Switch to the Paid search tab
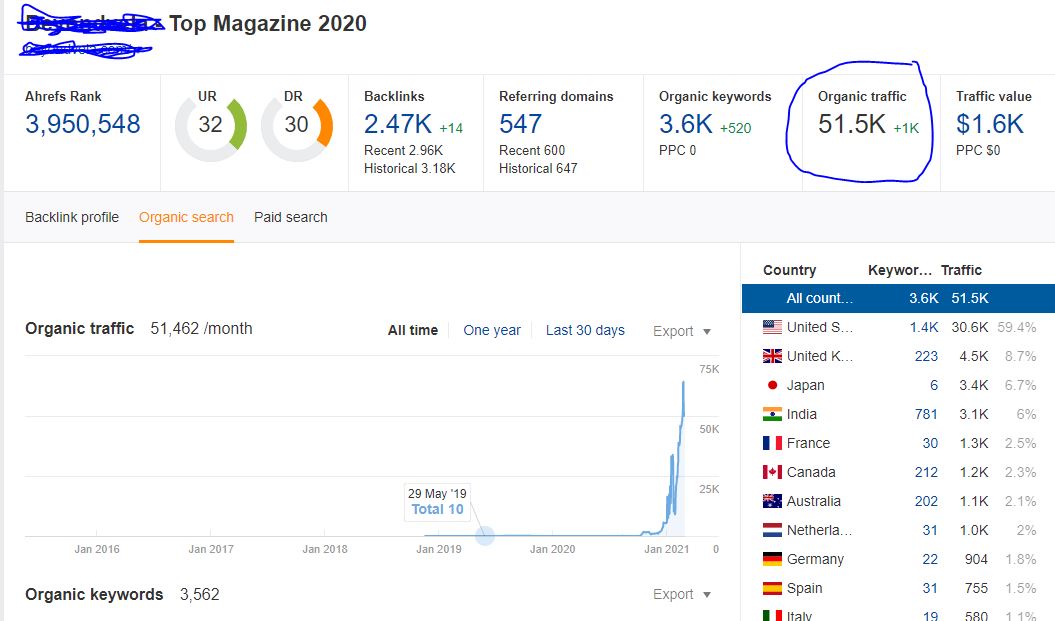 (290, 217)
